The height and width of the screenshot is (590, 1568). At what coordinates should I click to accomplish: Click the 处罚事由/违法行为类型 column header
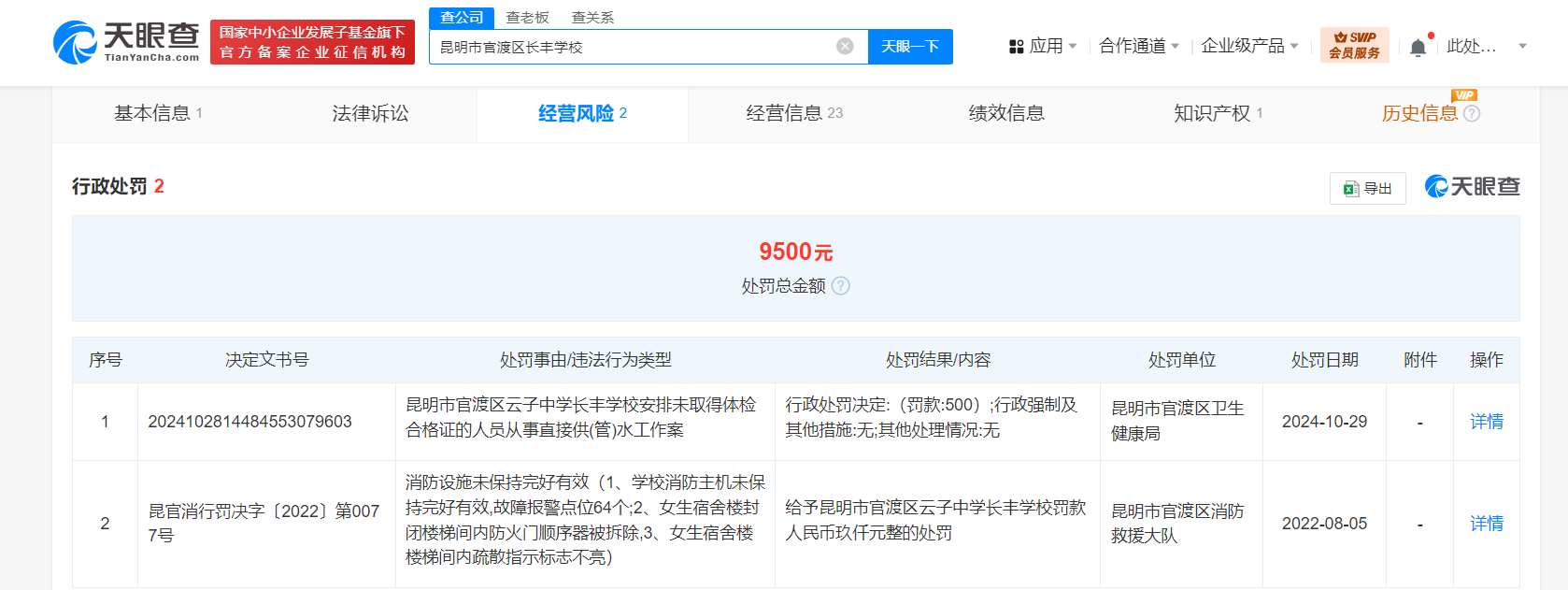pos(585,360)
